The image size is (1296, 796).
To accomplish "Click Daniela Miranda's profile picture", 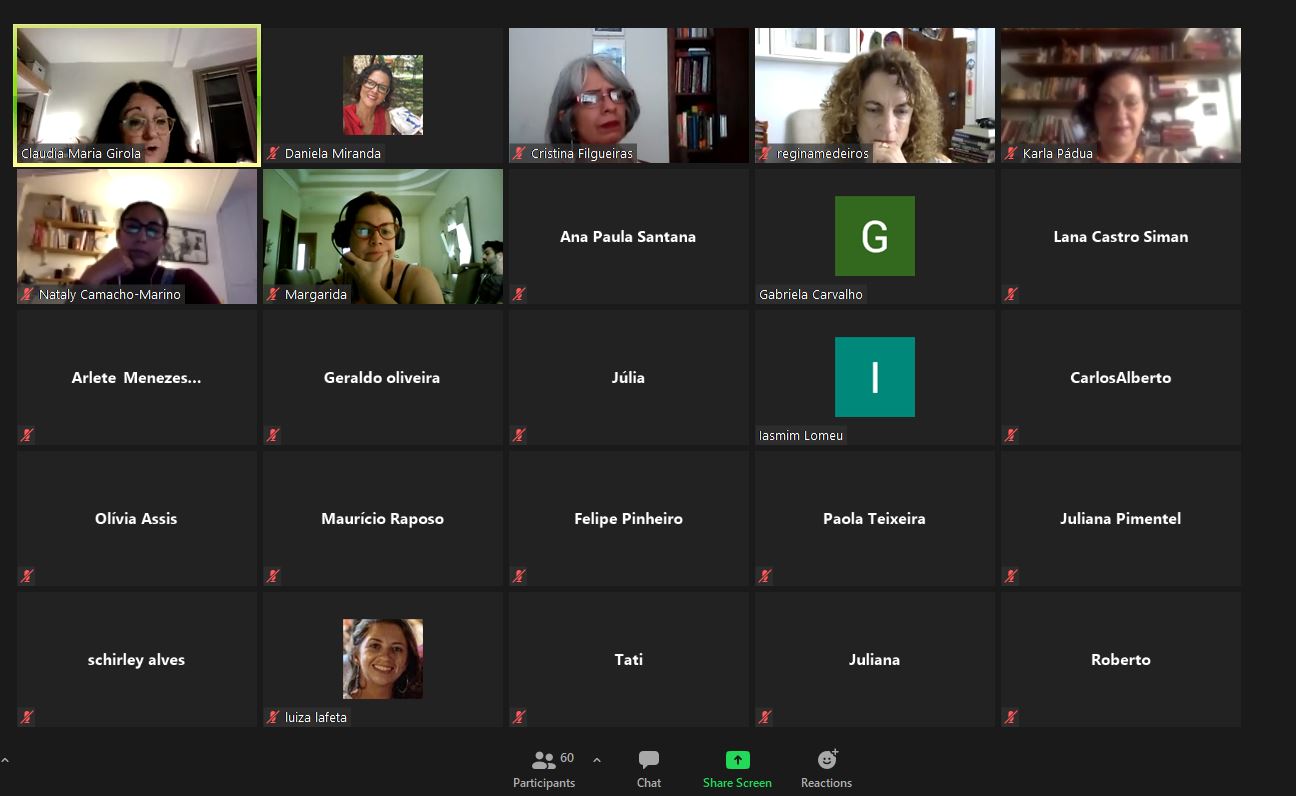I will click(383, 95).
